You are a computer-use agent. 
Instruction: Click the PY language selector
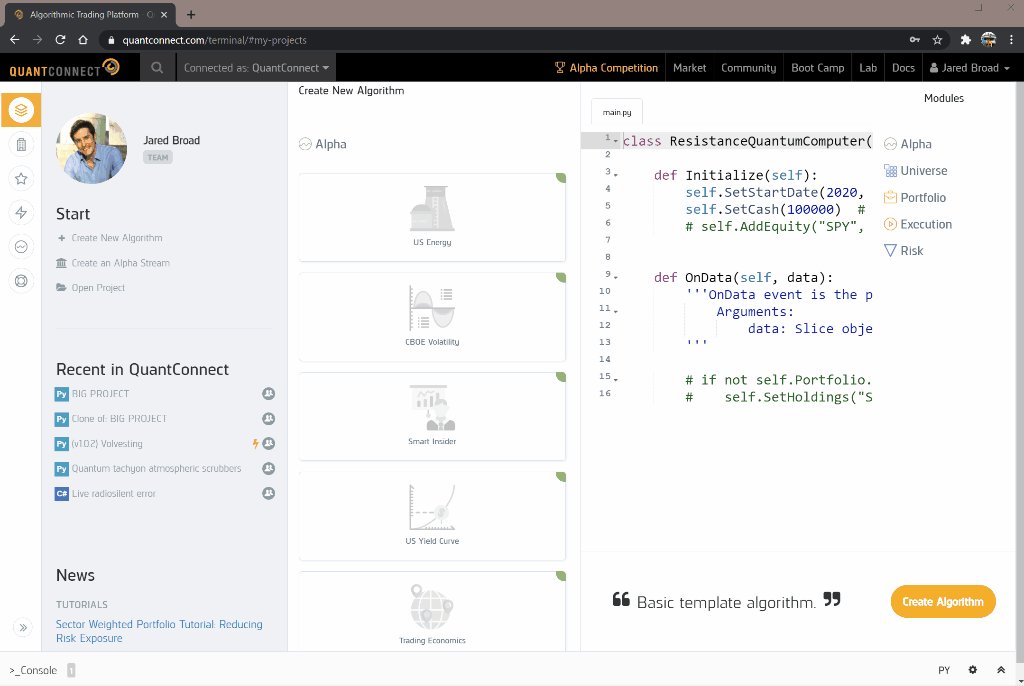[944, 670]
